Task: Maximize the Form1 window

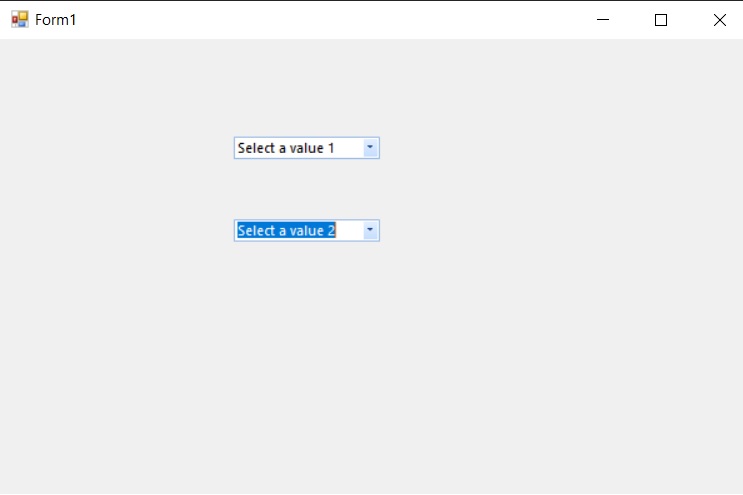Action: pyautogui.click(x=660, y=20)
